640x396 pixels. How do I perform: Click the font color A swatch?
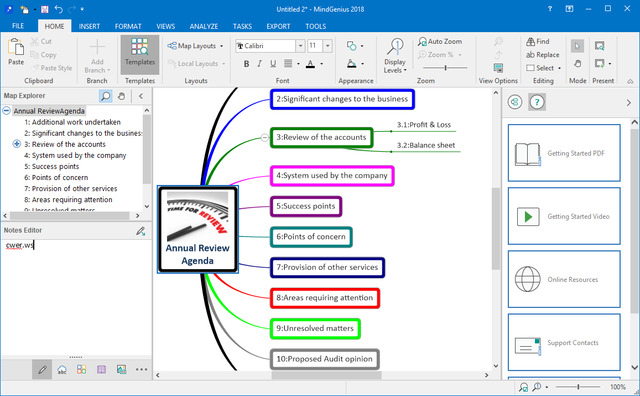(x=310, y=64)
